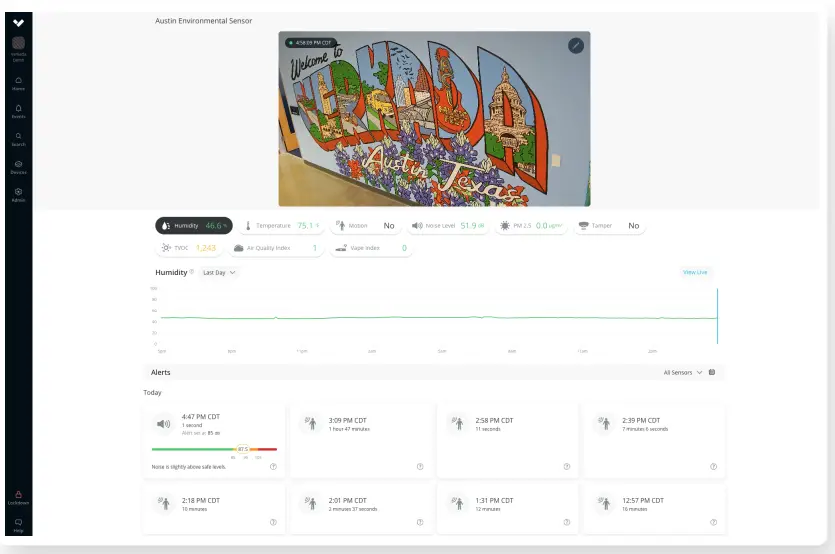Image resolution: width=835 pixels, height=554 pixels.
Task: Select the TVOC 1,243 sensor tab
Action: tap(189, 248)
